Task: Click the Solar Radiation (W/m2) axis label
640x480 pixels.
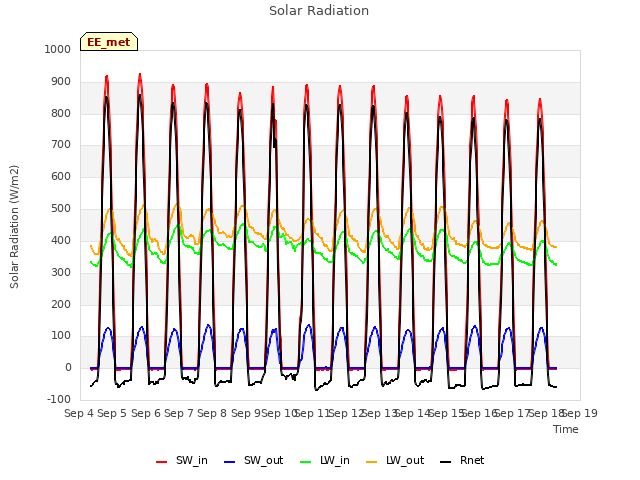Action: (14, 227)
